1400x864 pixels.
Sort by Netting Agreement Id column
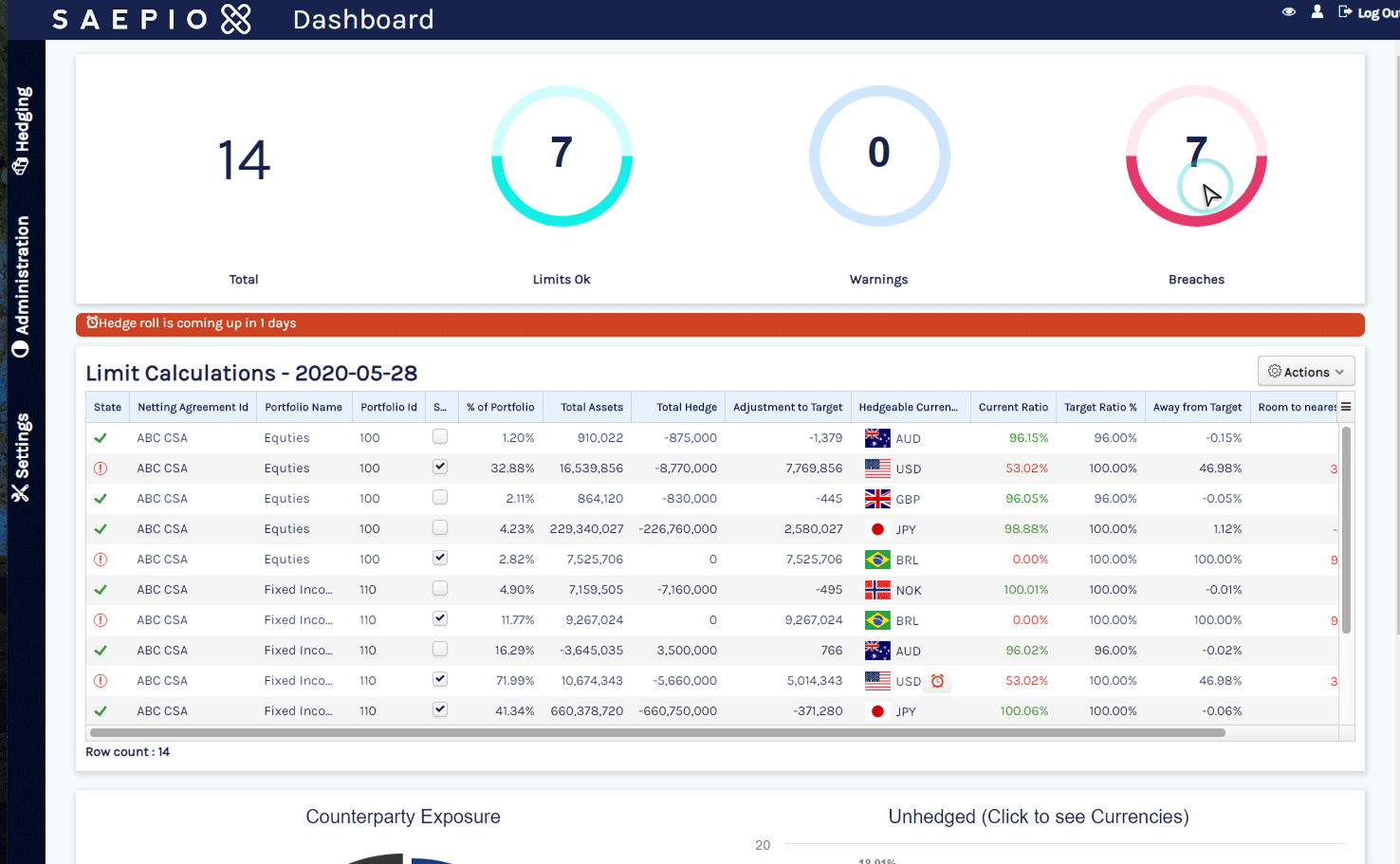(x=193, y=407)
